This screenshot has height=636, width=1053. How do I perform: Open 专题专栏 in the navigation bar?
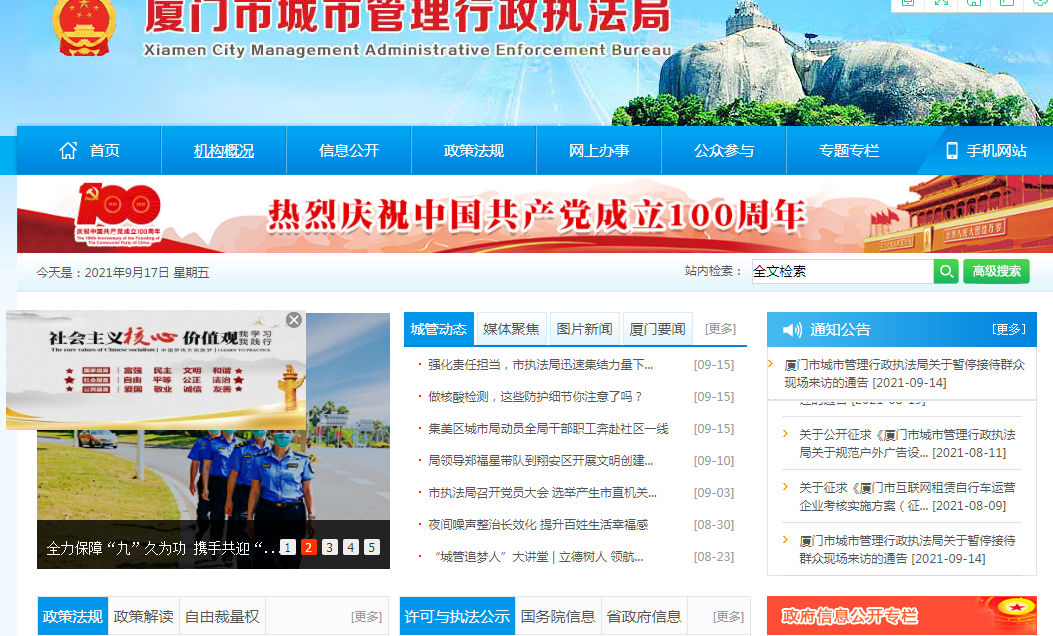(848, 150)
